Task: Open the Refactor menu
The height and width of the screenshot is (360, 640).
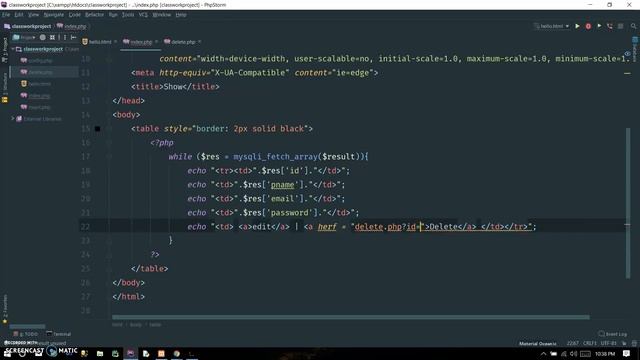Action: pyautogui.click(x=94, y=15)
